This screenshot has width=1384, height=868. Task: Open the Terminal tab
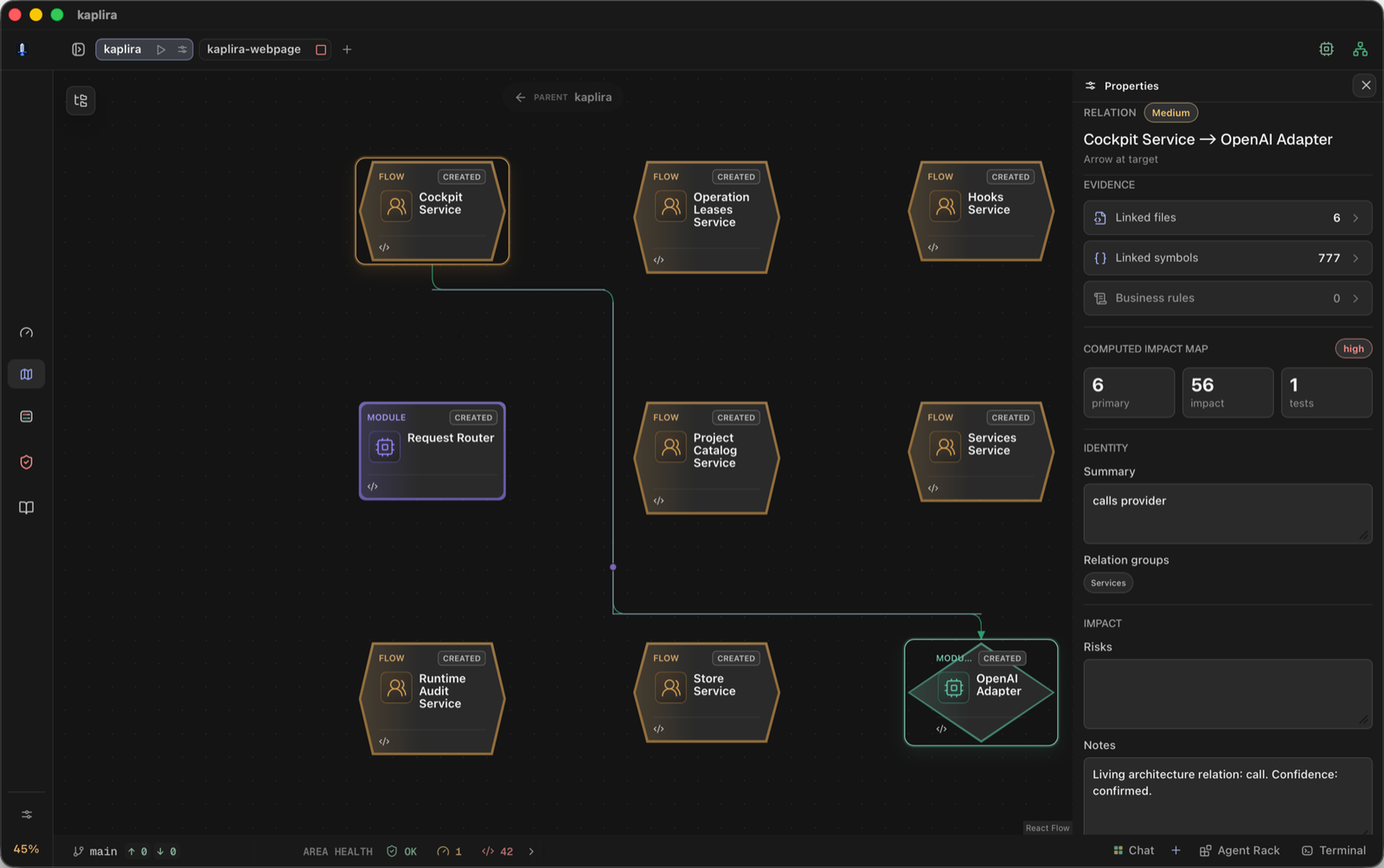pos(1334,851)
